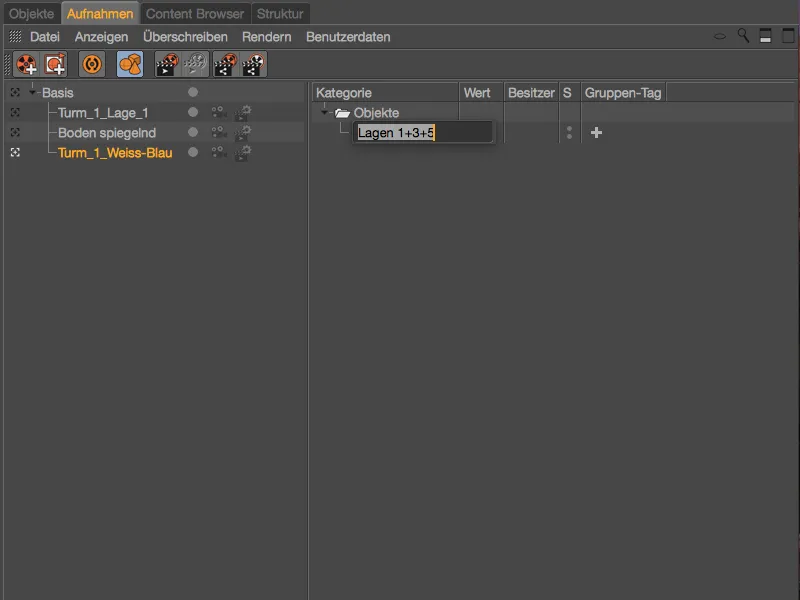The height and width of the screenshot is (600, 800).
Task: Click the two-dot icon in S column
Action: click(569, 133)
